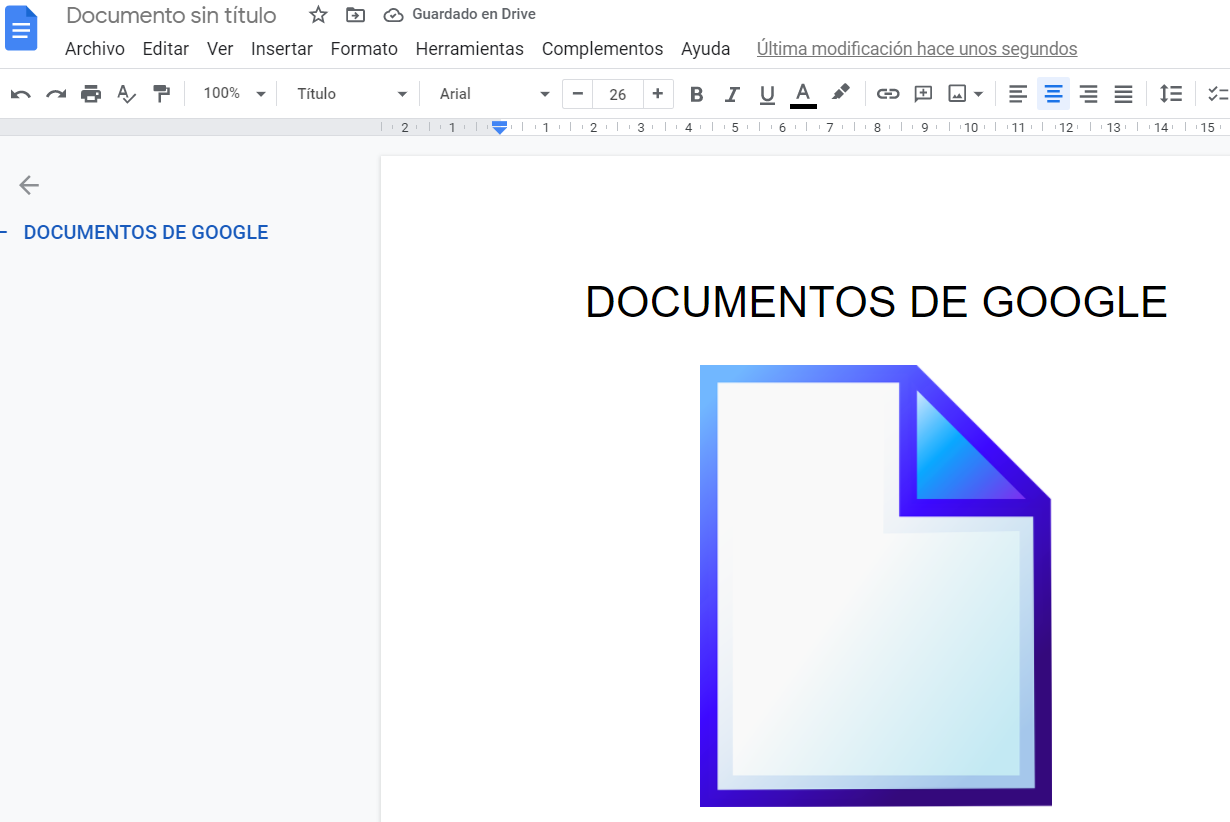
Task: Select the Paint format tool
Action: [160, 93]
